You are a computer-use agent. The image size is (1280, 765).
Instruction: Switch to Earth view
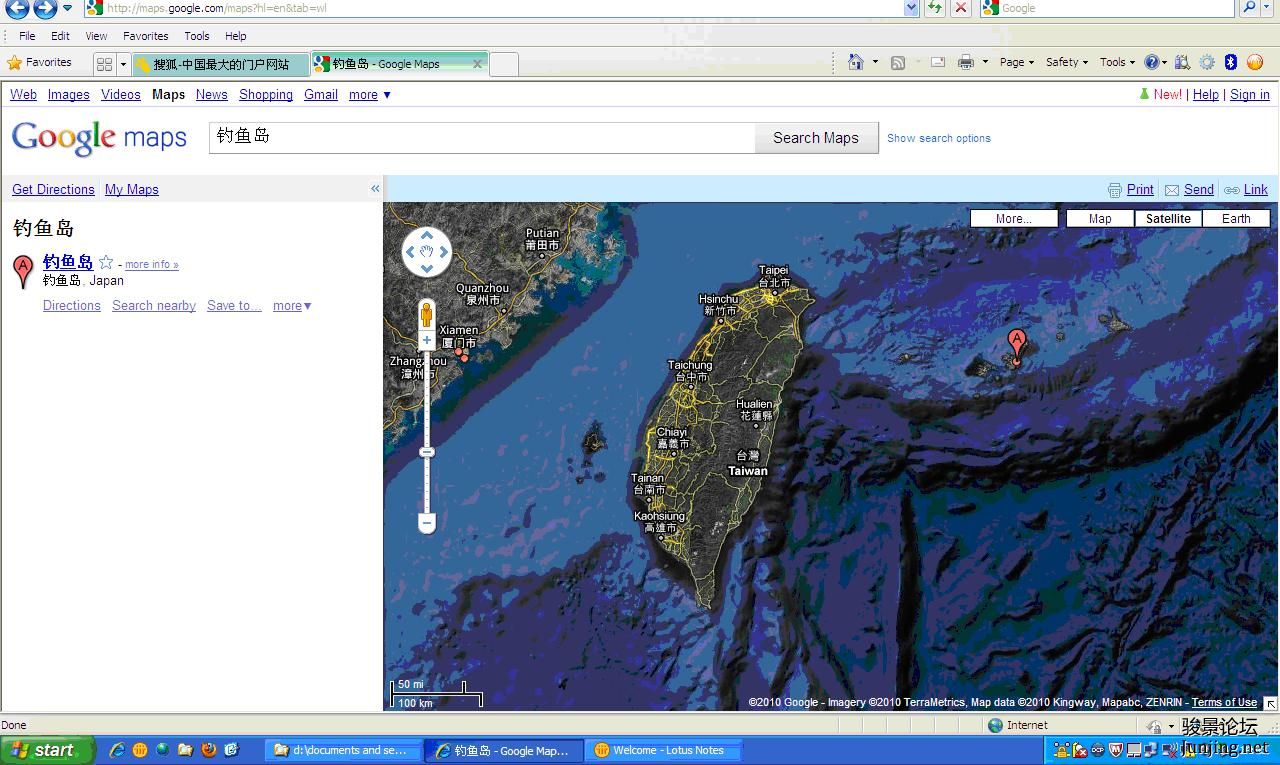tap(1235, 218)
